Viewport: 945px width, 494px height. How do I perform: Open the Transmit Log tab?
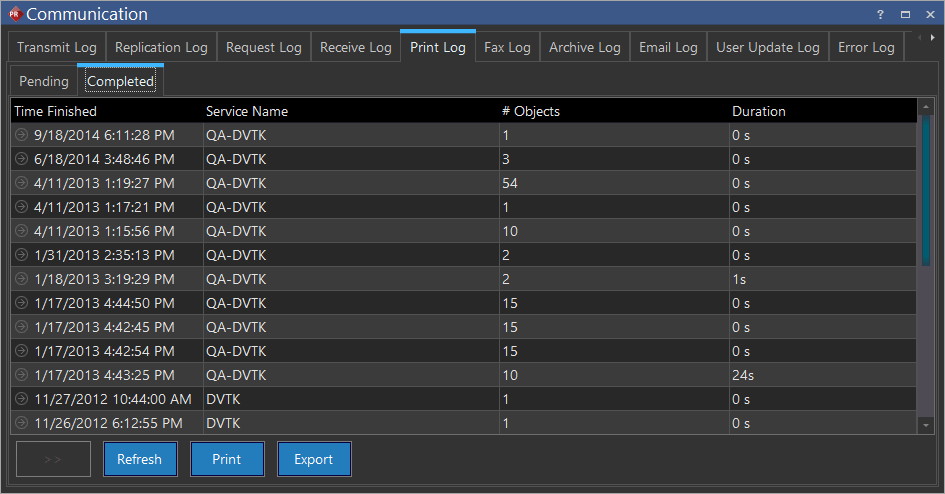[57, 47]
